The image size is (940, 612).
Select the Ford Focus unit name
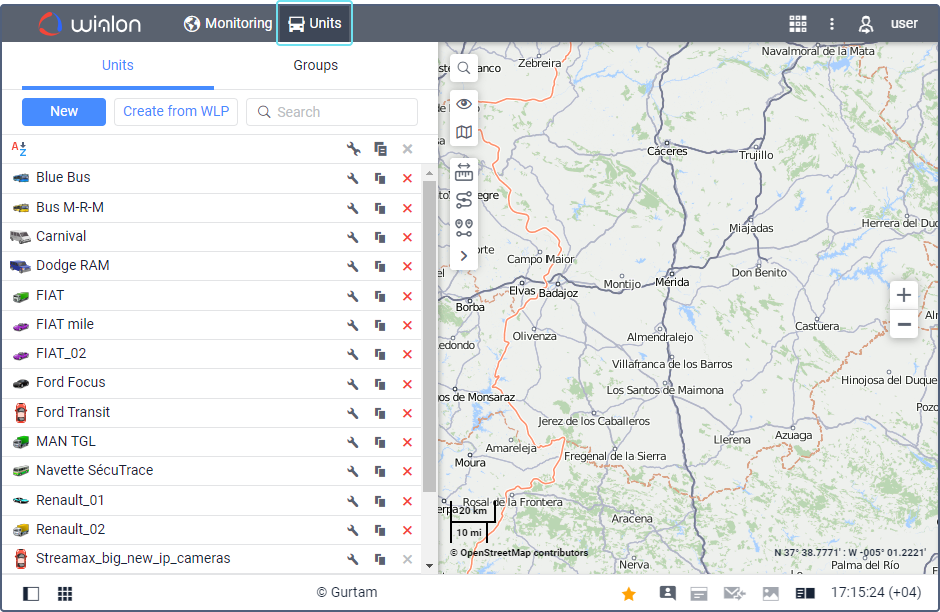(x=71, y=382)
